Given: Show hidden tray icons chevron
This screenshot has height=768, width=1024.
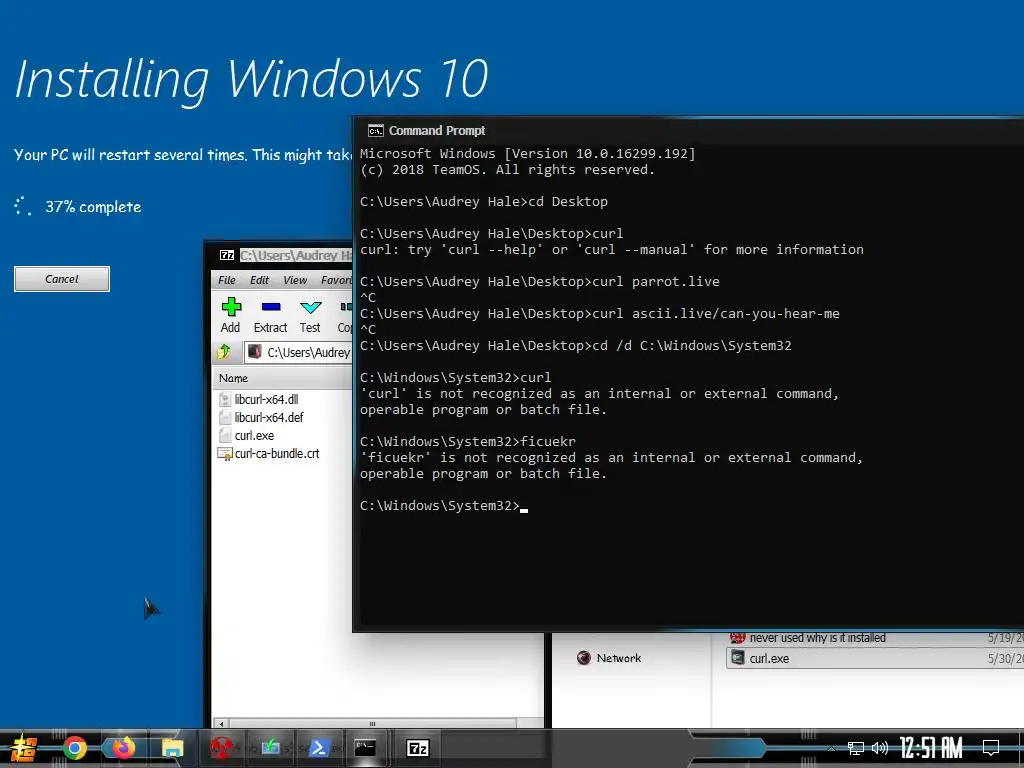Looking at the screenshot, I should [x=831, y=748].
